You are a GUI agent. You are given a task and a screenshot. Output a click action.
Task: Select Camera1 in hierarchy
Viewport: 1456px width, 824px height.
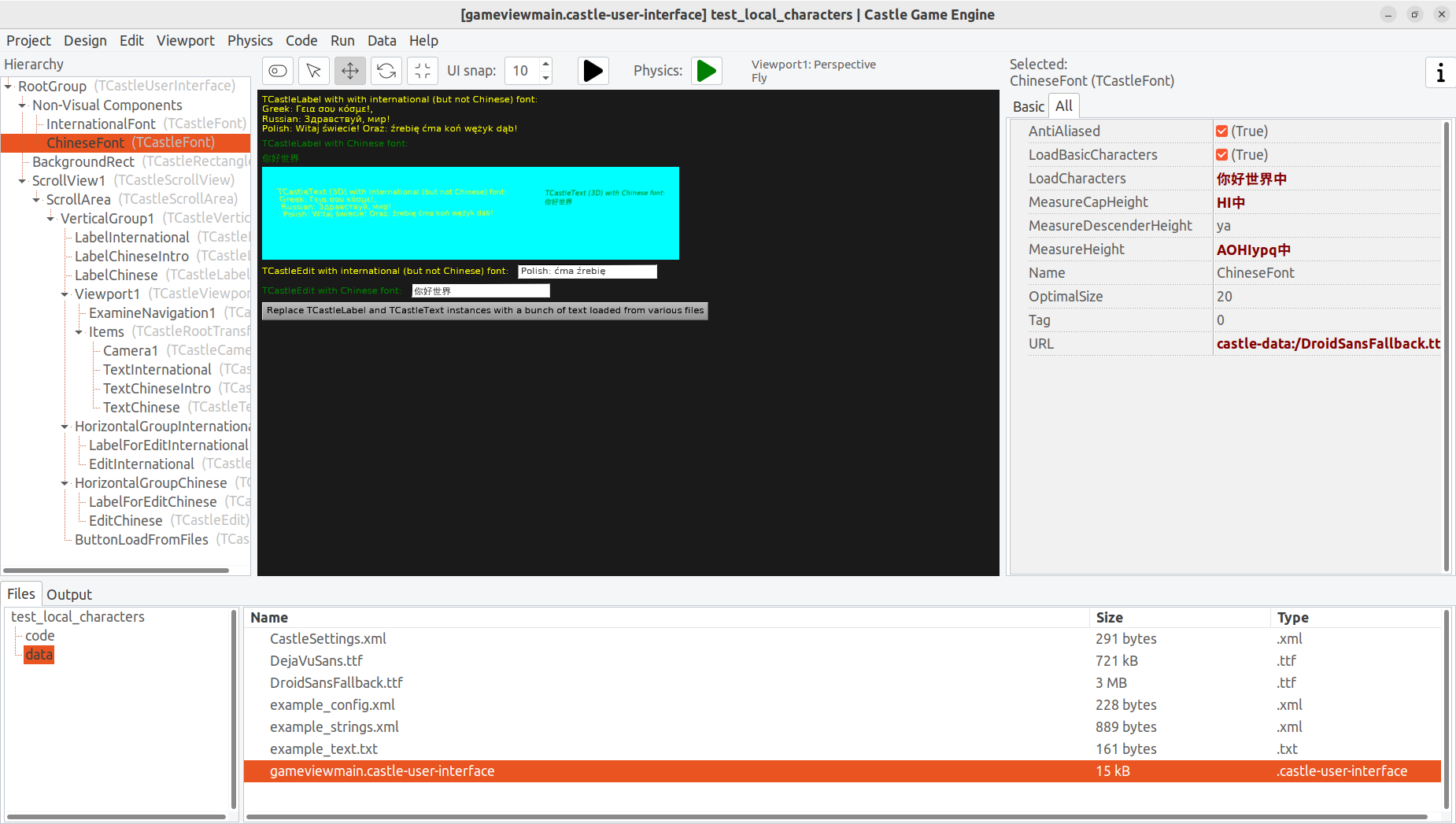(x=131, y=350)
